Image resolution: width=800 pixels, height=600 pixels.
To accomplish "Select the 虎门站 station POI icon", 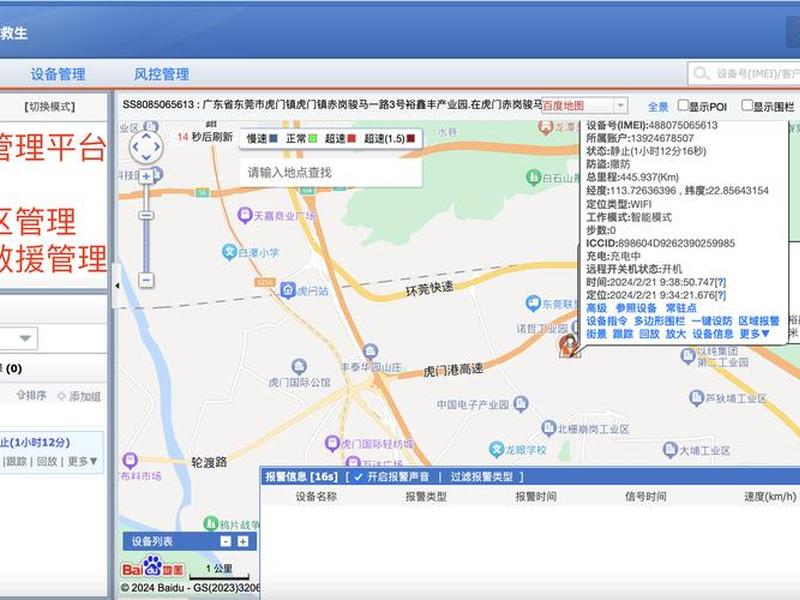I will pyautogui.click(x=288, y=290).
